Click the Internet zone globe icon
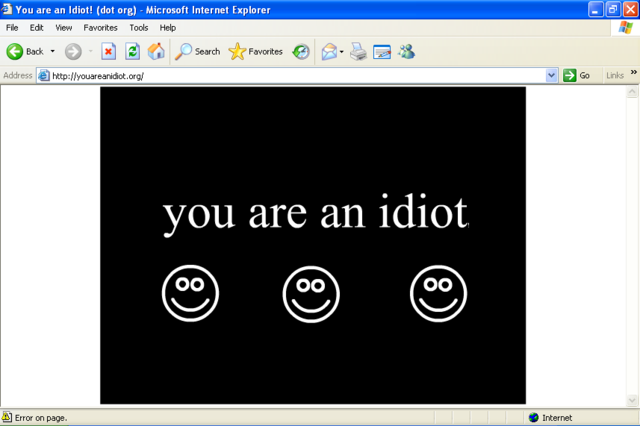 click(533, 417)
